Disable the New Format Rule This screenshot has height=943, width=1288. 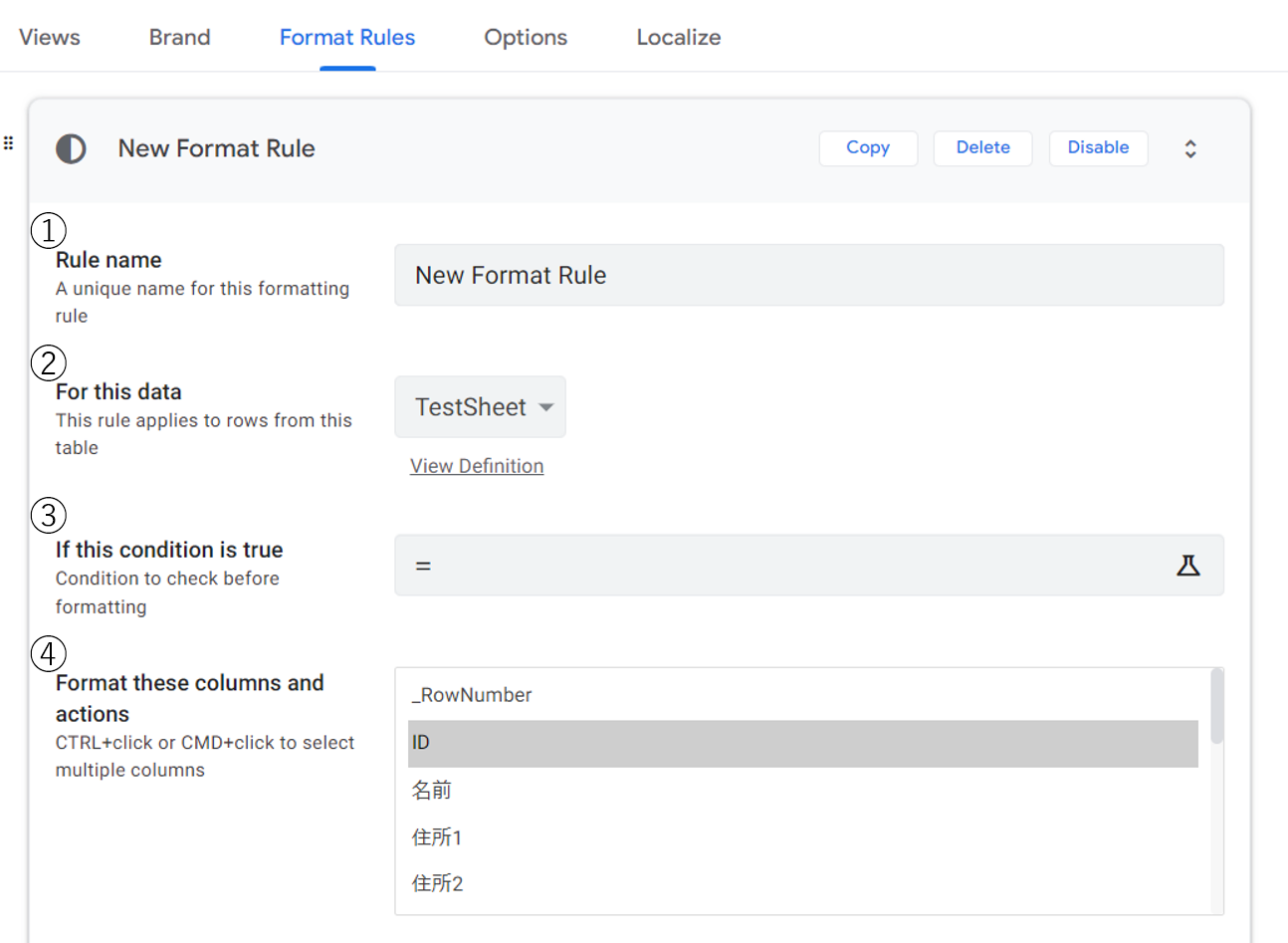[1098, 147]
